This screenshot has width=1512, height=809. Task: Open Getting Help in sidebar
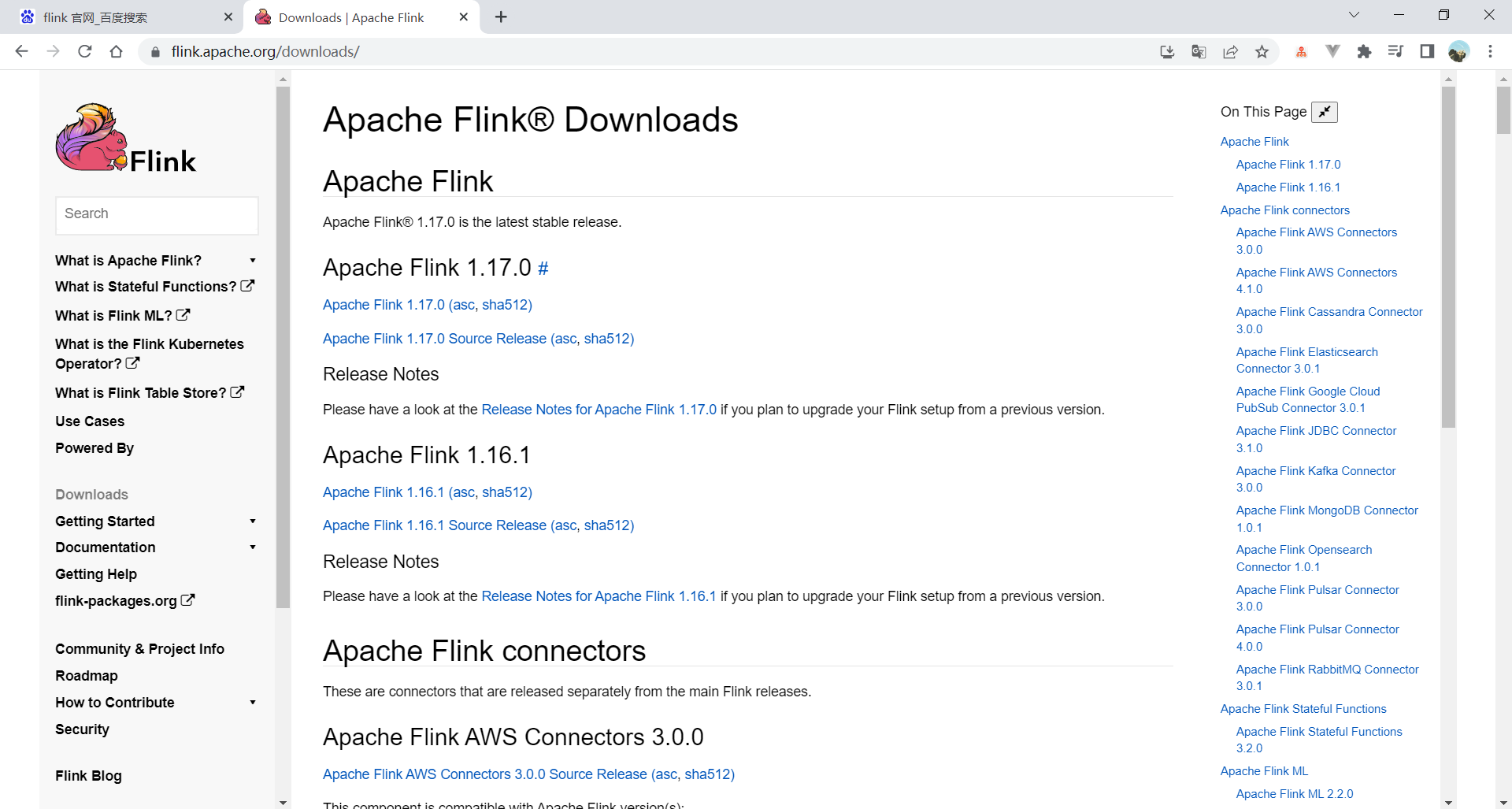pyautogui.click(x=96, y=574)
